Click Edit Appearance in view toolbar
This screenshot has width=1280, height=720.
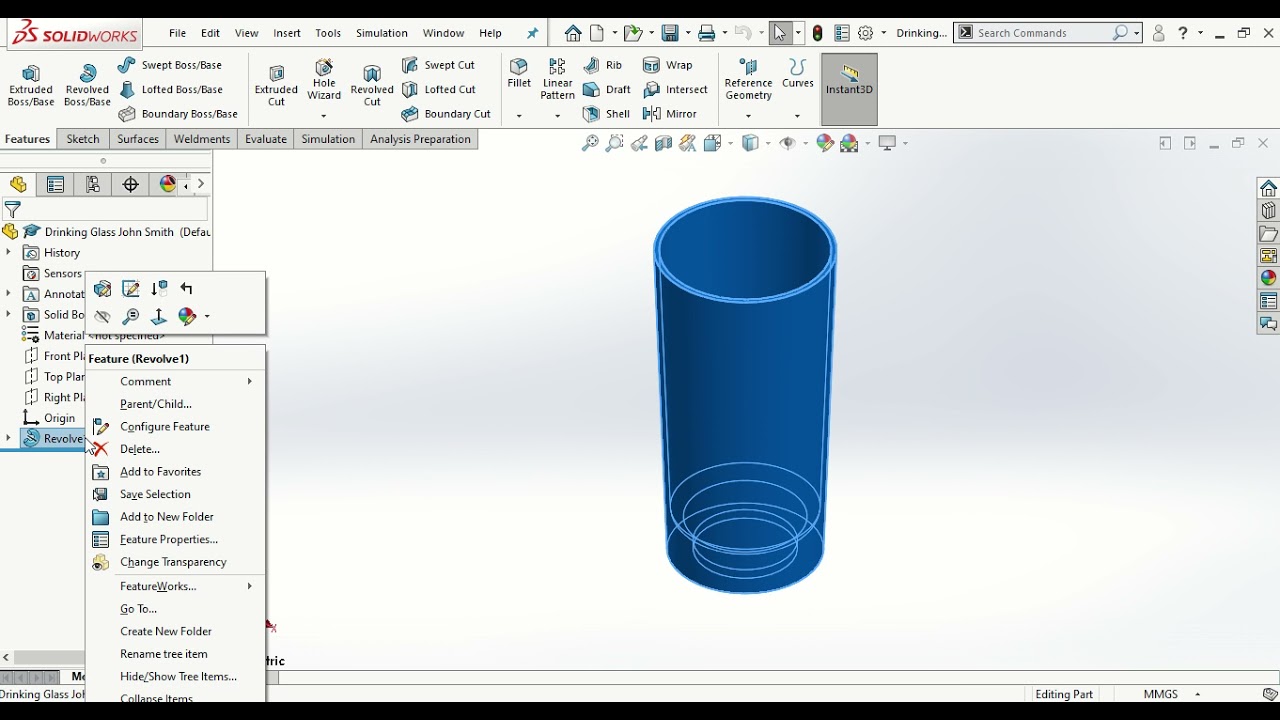(824, 144)
